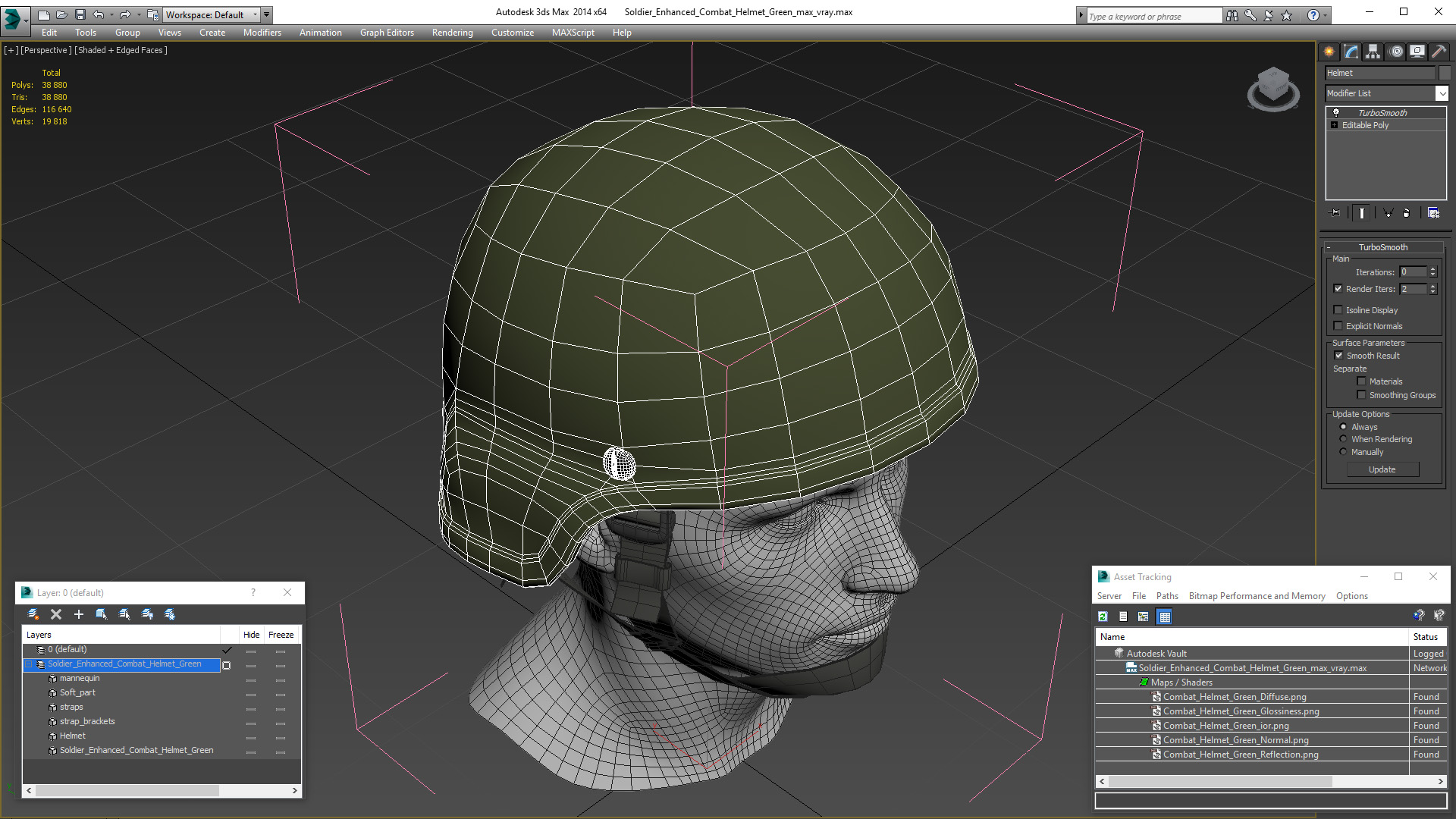Open the Modifier List dropdown
This screenshot has width=1456, height=819.
point(1441,93)
